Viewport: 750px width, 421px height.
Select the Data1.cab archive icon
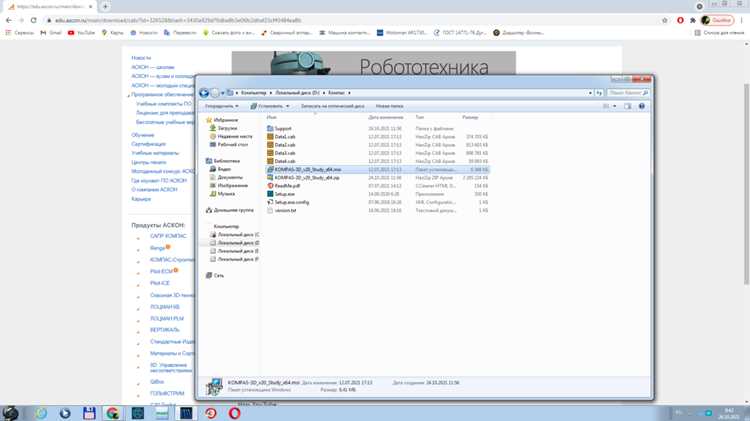[270, 136]
